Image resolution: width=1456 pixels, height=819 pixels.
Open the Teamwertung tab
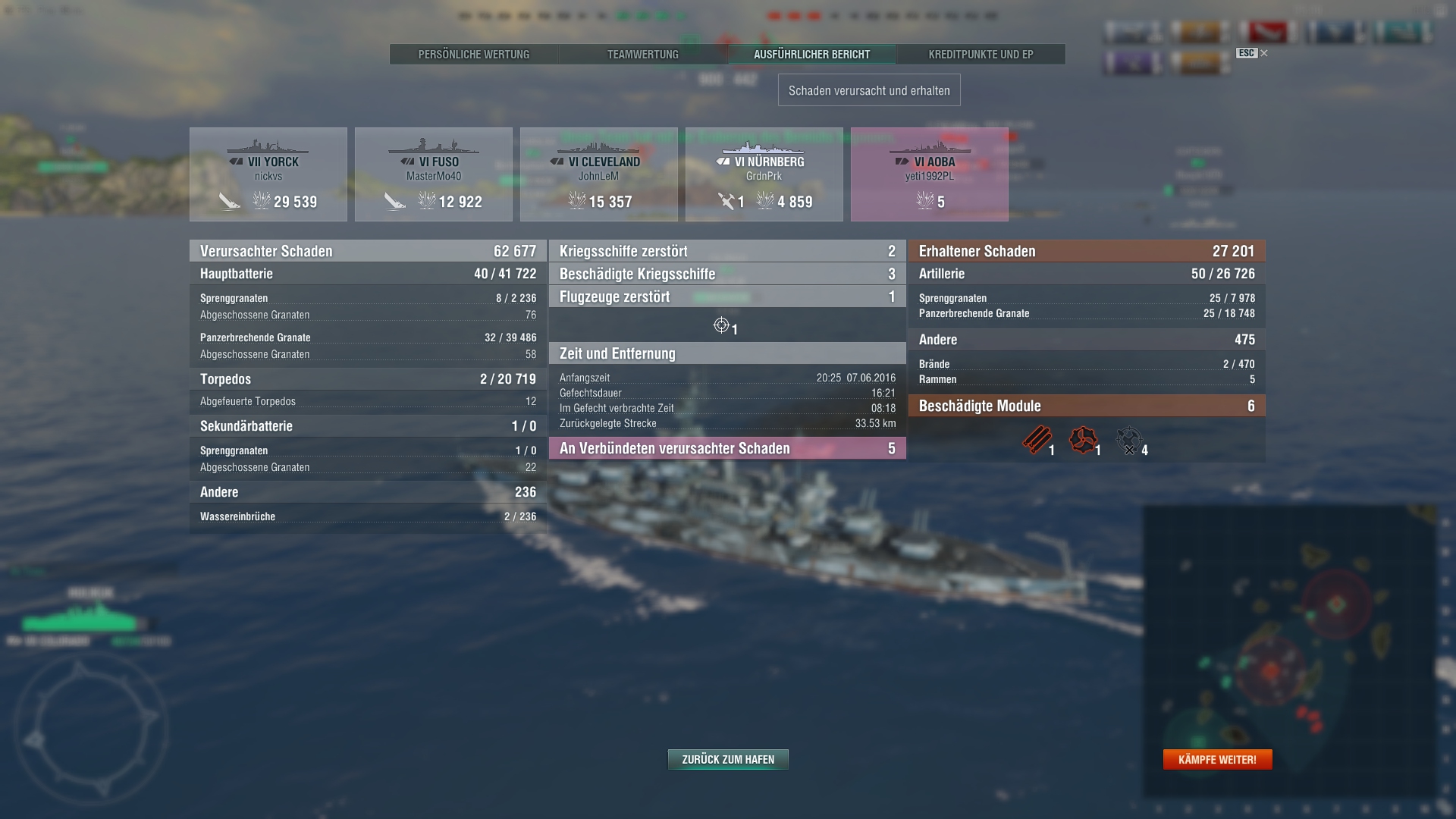643,55
